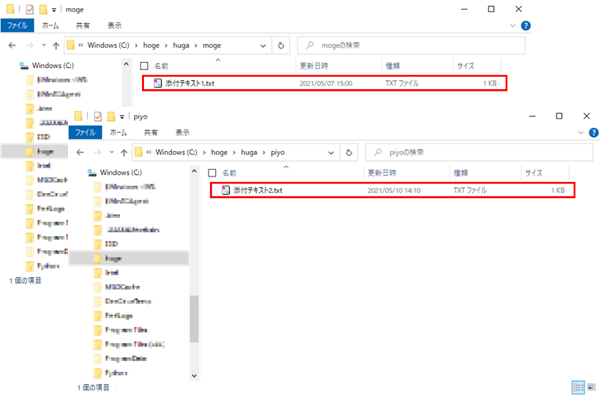Click scroll-up arrow of moge navigation pane

point(126,64)
